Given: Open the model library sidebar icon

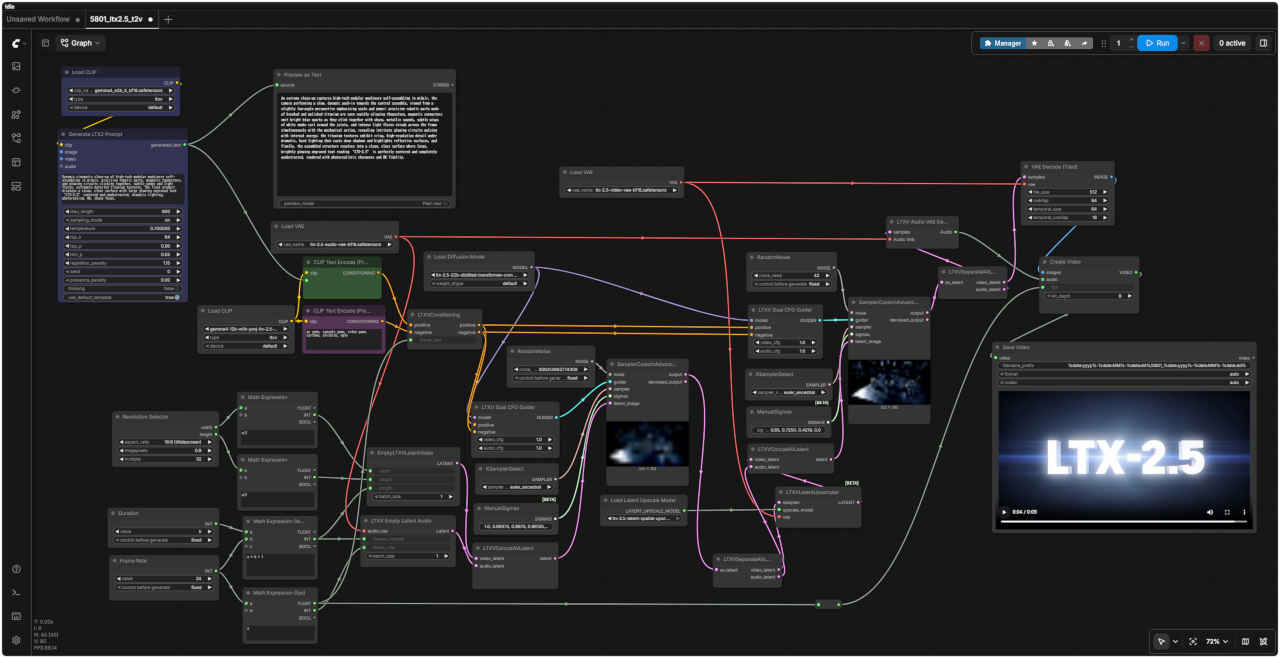Looking at the screenshot, I should (16, 114).
